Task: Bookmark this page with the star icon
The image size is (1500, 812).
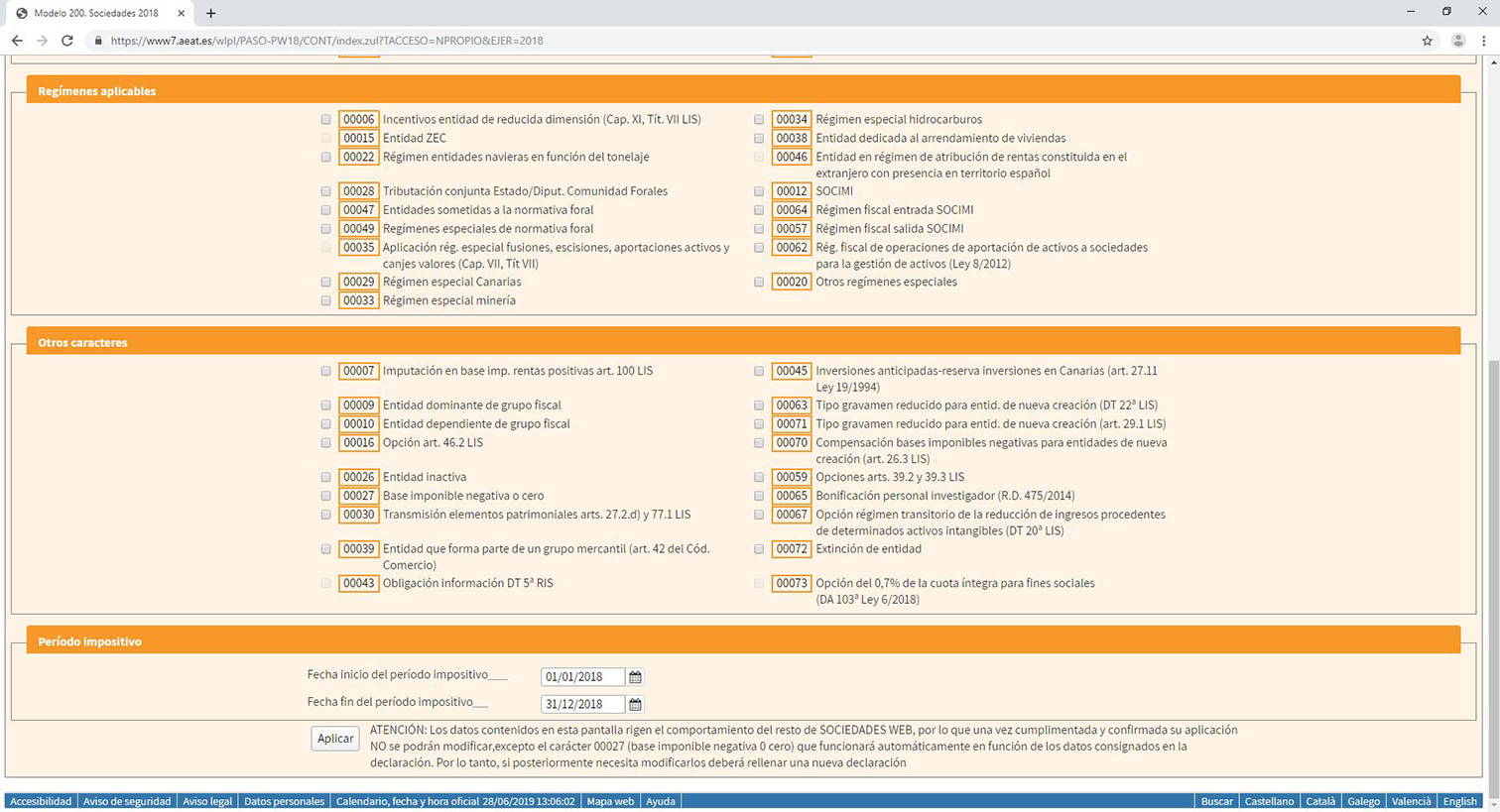Action: pos(1427,41)
